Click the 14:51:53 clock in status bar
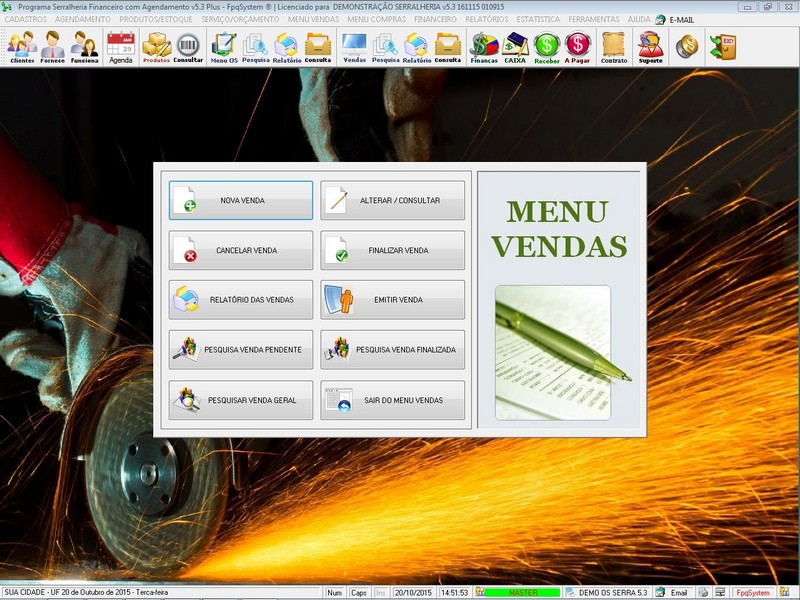Screen dimensions: 800x600 pos(455,592)
